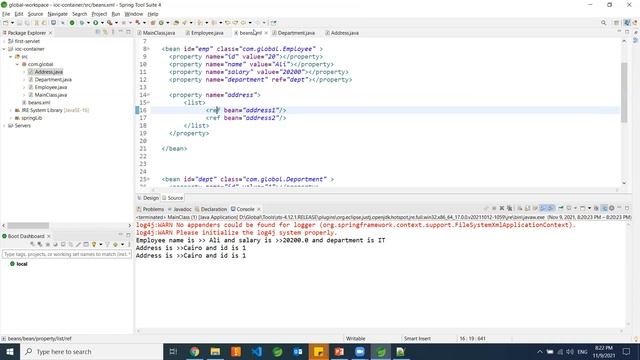Viewport: 640px width, 360px height.
Task: Toggle Link with Editor in Package Explorer
Action: click(105, 32)
